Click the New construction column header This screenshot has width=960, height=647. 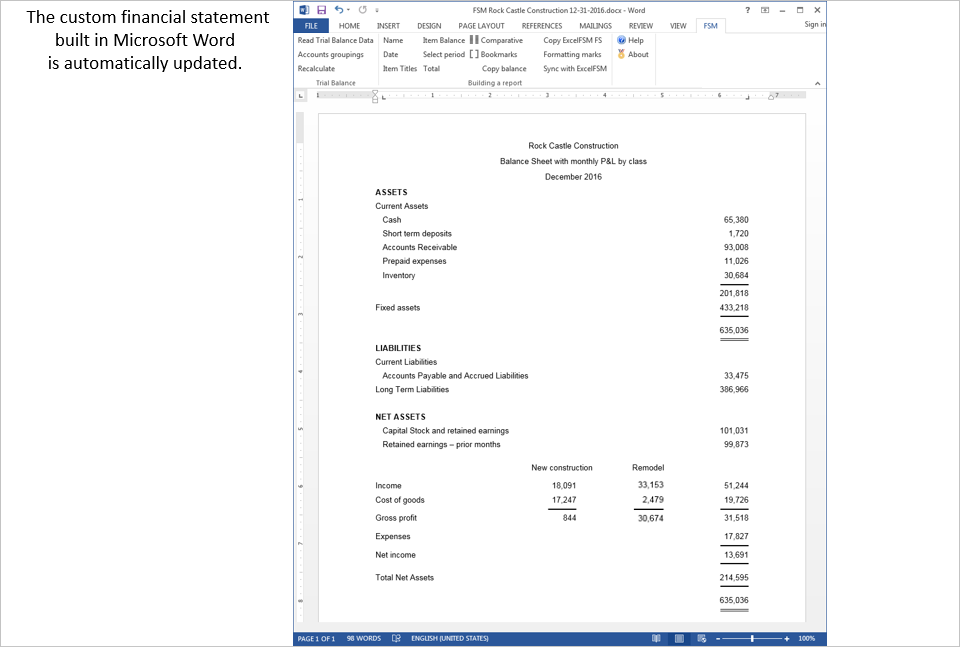point(561,468)
